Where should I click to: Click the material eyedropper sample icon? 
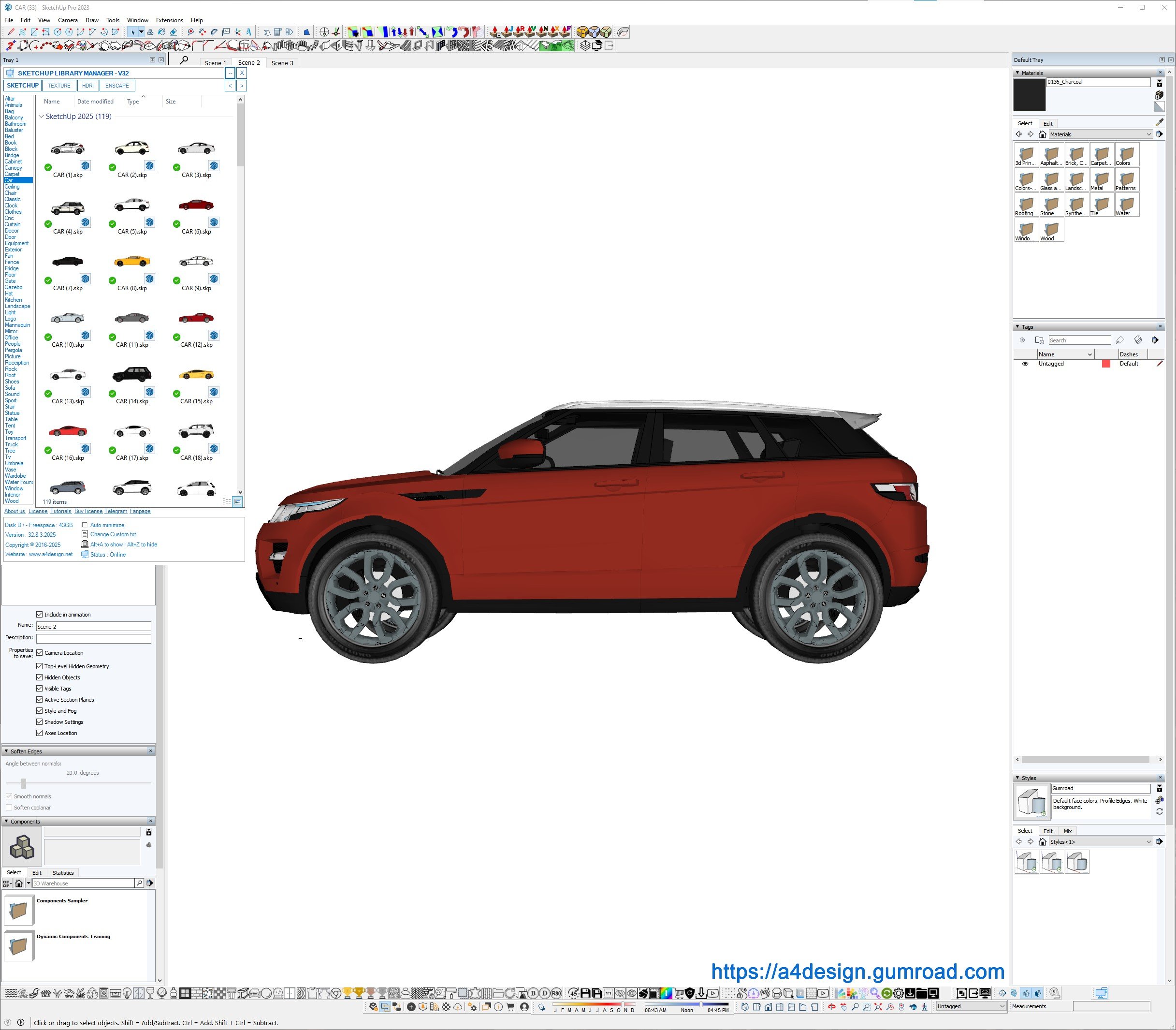coord(1159,122)
